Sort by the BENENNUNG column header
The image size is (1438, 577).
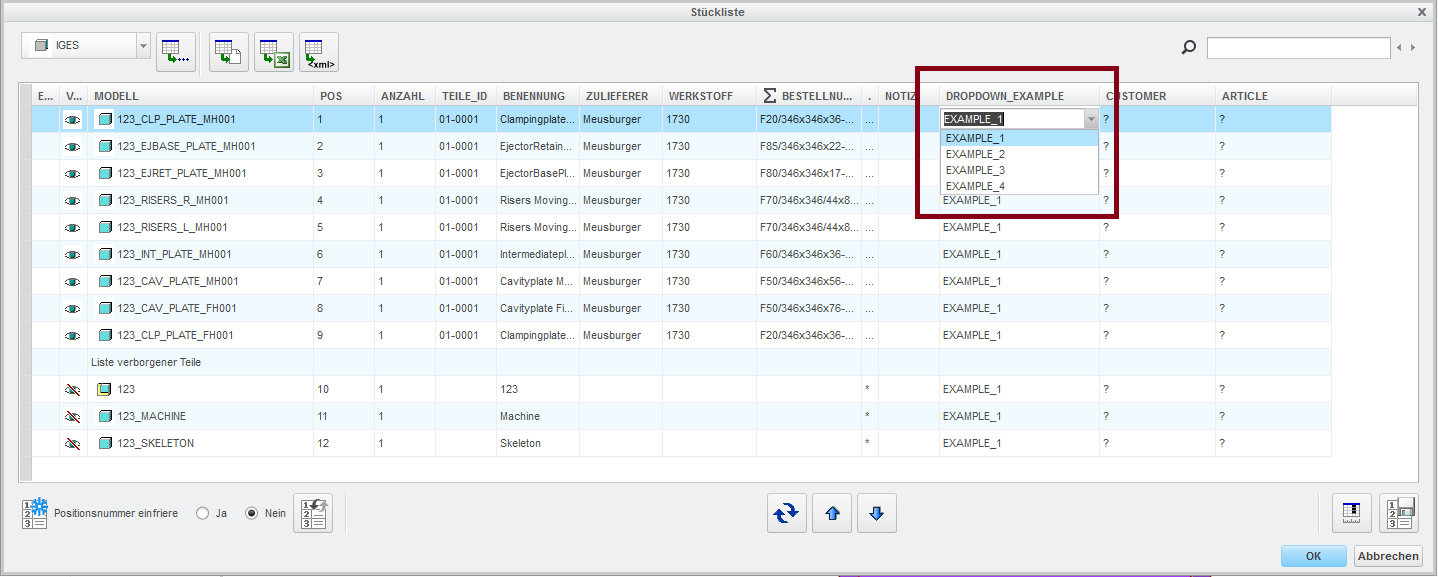pos(538,96)
